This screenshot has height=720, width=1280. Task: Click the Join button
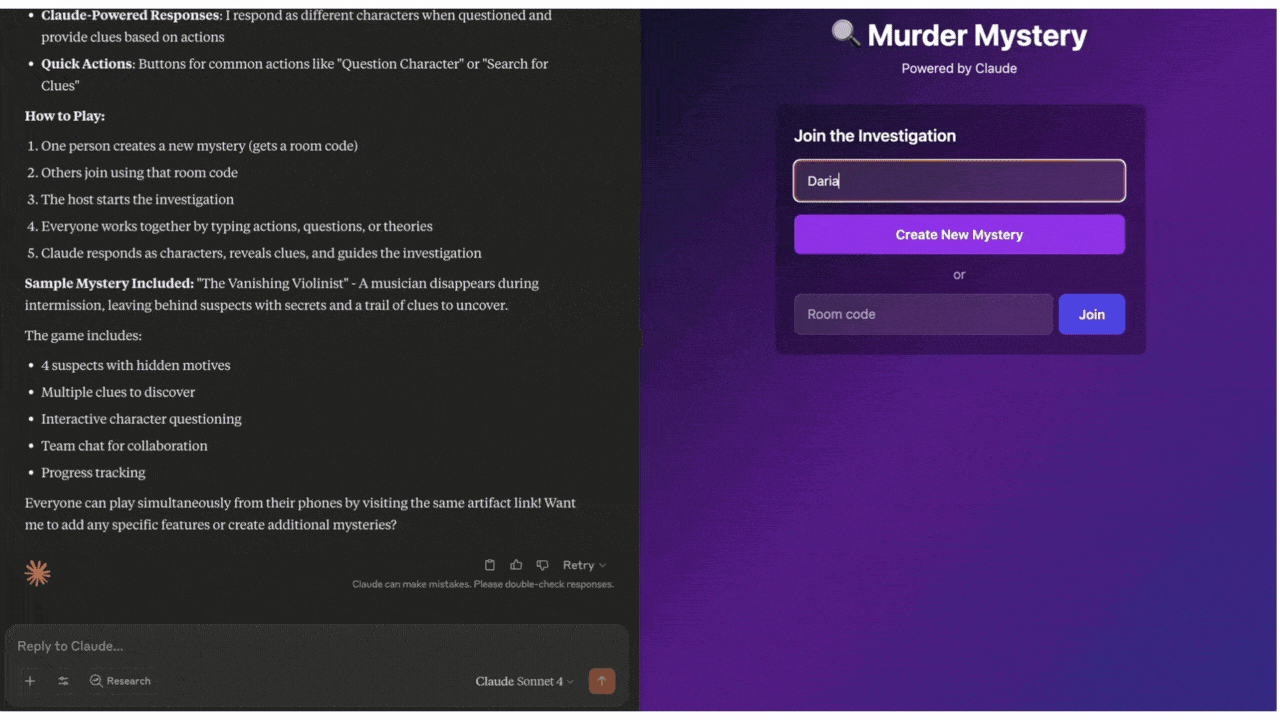tap(1092, 314)
